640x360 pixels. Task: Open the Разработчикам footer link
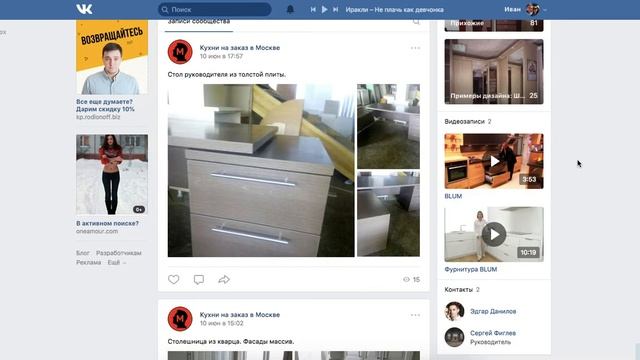[118, 253]
